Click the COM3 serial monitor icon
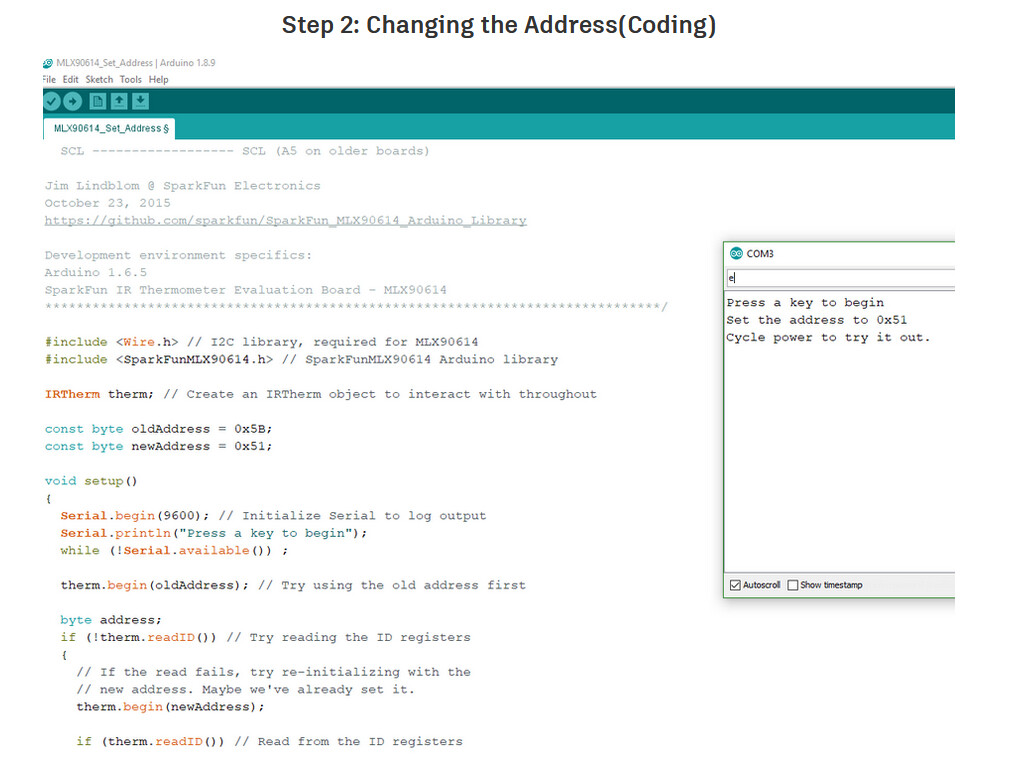 pyautogui.click(x=736, y=254)
